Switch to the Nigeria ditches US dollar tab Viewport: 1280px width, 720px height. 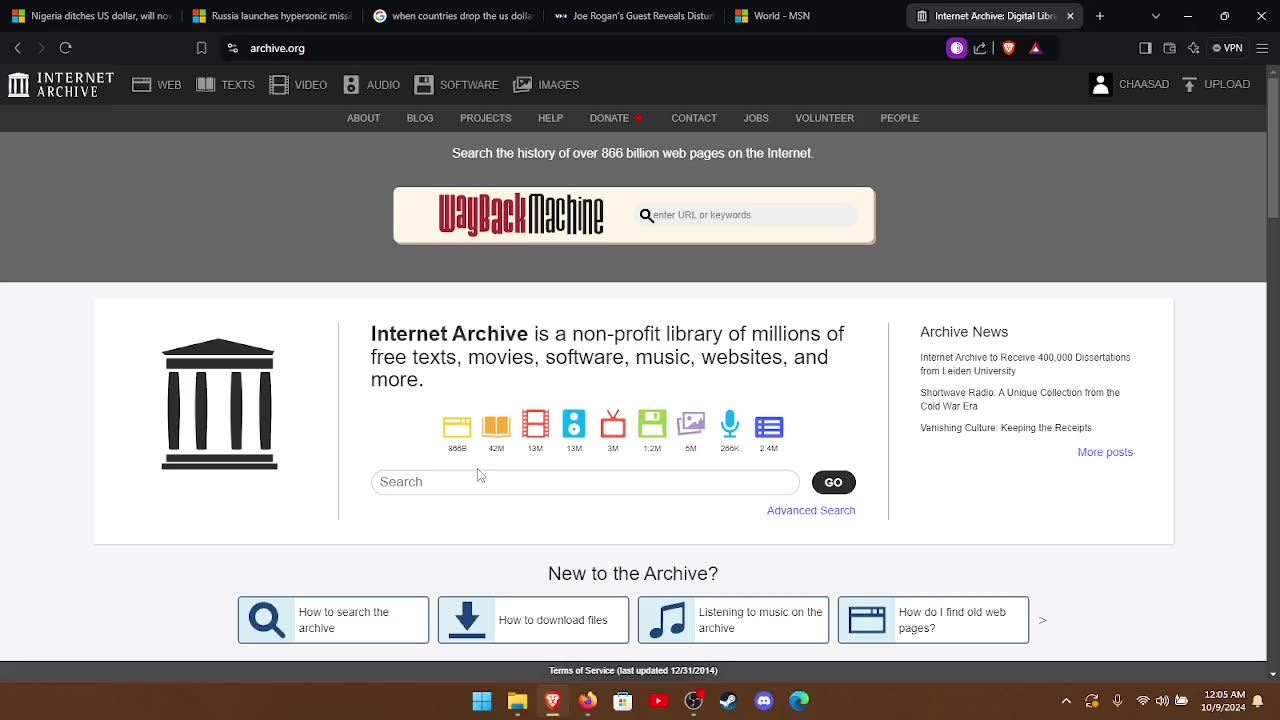(91, 16)
